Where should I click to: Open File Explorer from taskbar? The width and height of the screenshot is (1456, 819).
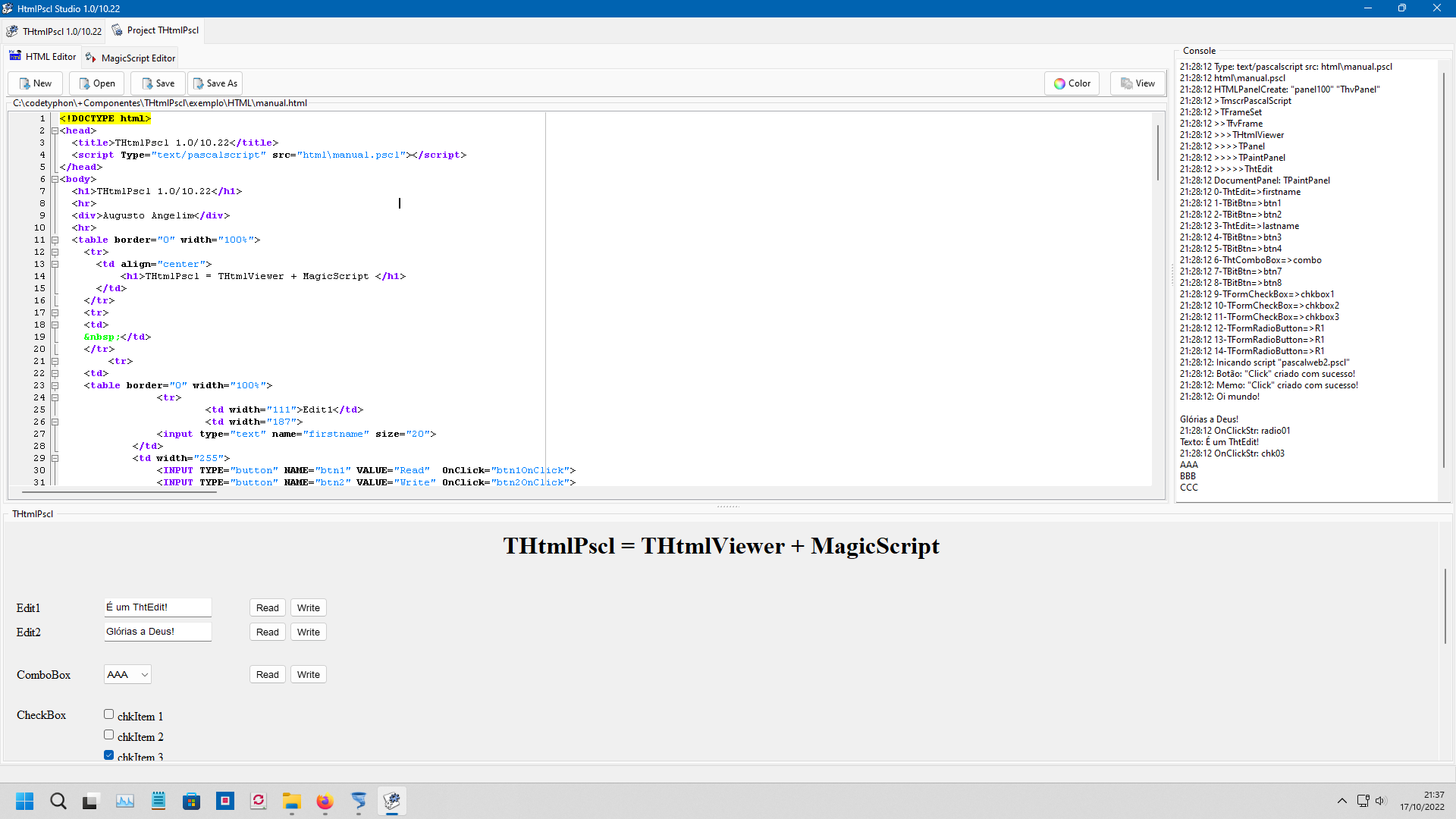(292, 801)
